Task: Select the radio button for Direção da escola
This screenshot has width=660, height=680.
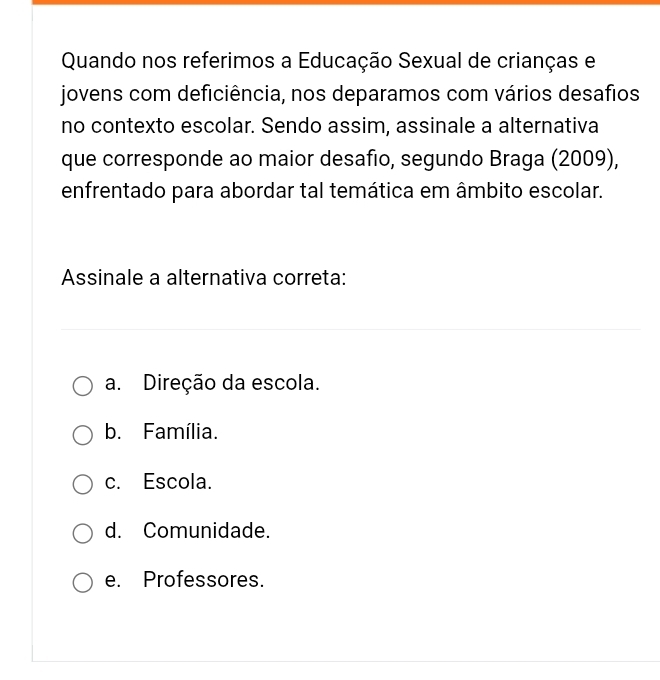Action: click(83, 385)
